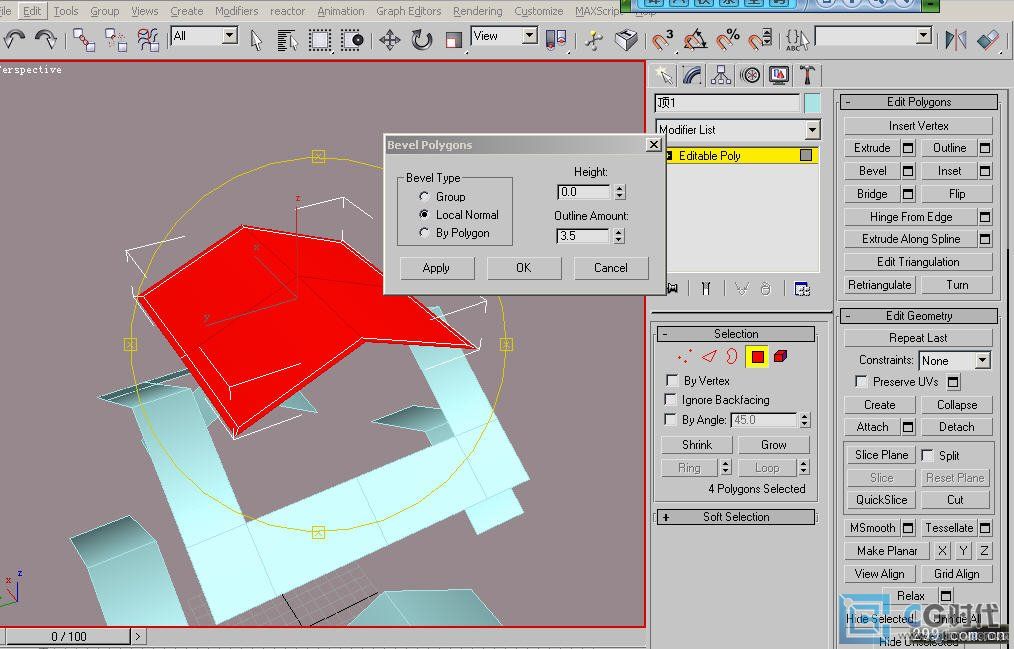Open the Modifier List dropdown
Screen dimensions: 1014x649
(x=813, y=130)
